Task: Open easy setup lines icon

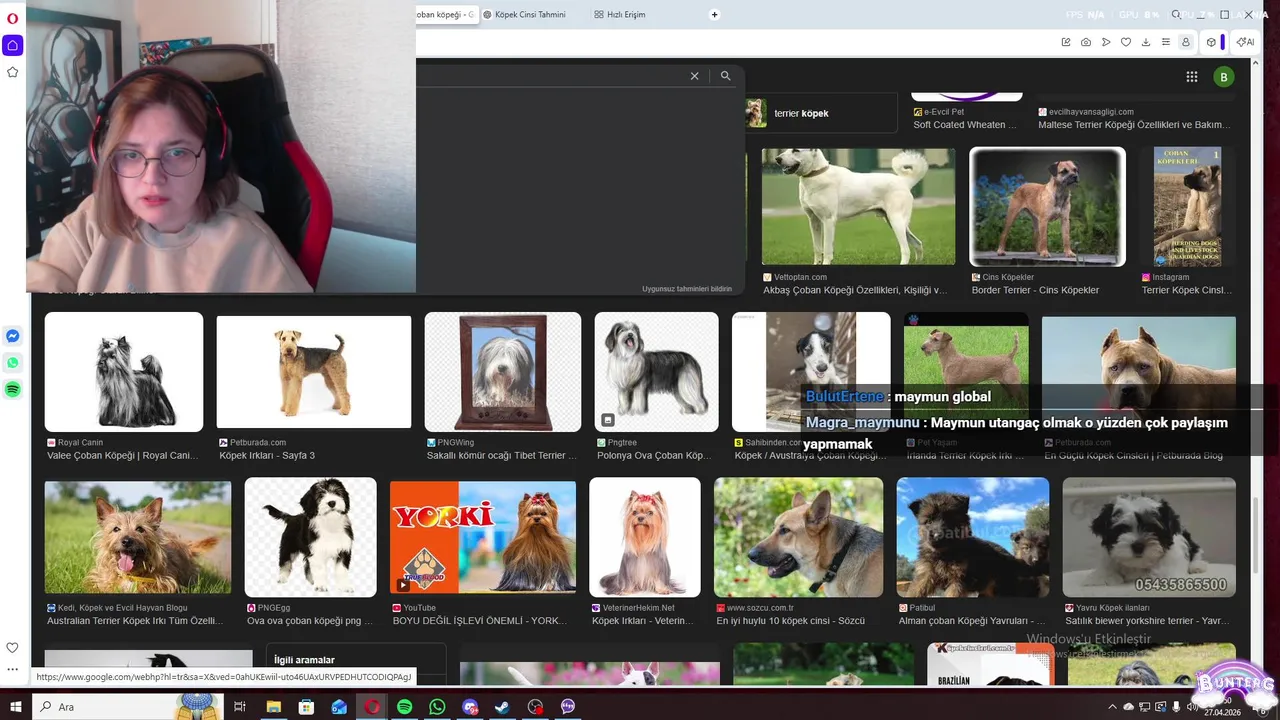Action: [1166, 42]
